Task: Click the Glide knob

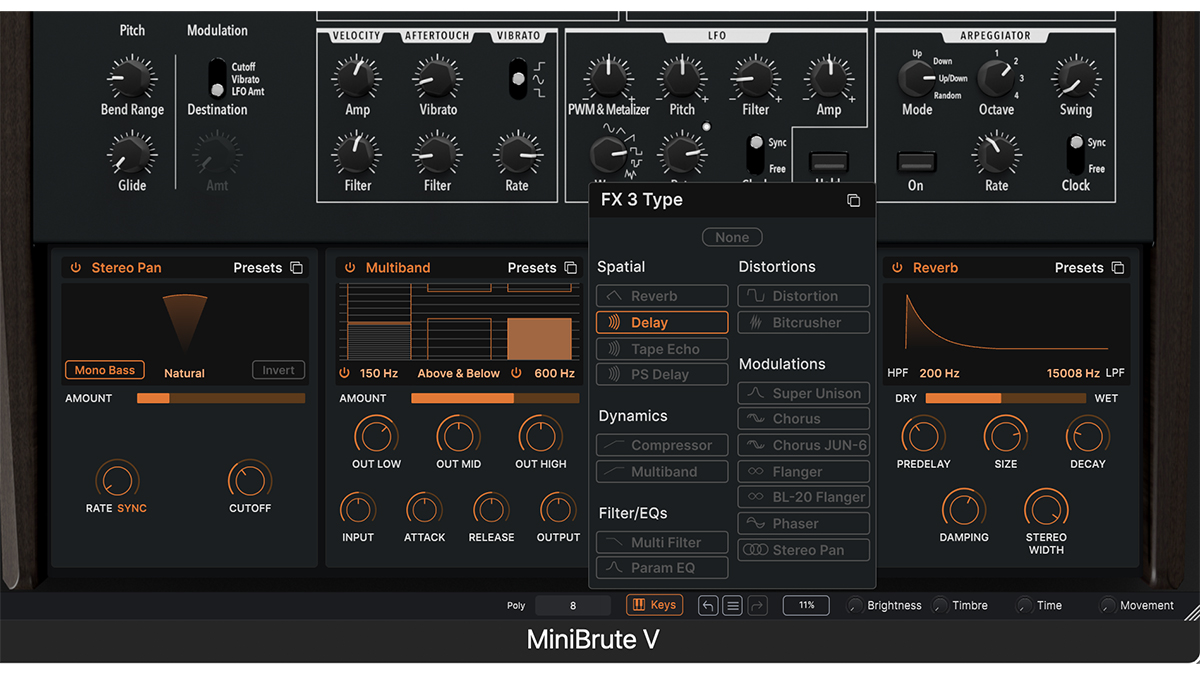Action: coord(131,155)
